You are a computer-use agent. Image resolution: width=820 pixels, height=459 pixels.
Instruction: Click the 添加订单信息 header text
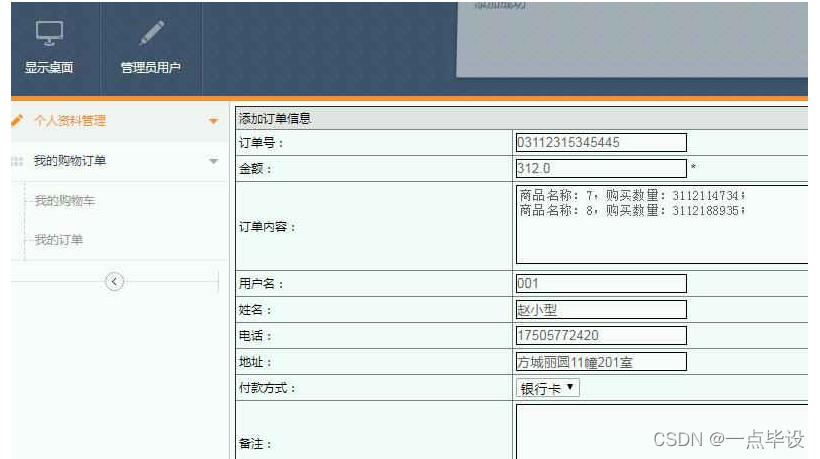(275, 119)
